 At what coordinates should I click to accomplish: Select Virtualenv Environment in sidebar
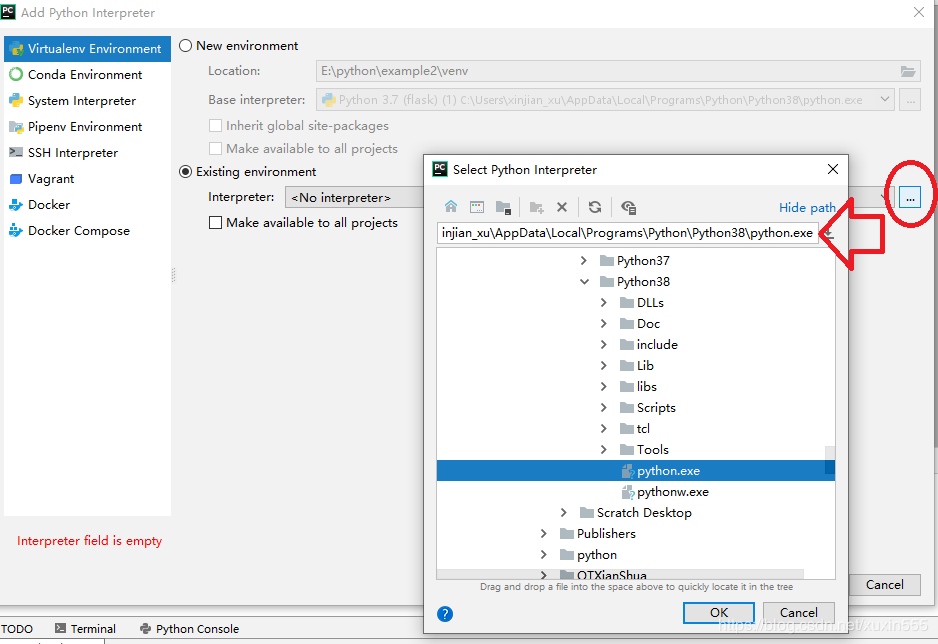(87, 48)
